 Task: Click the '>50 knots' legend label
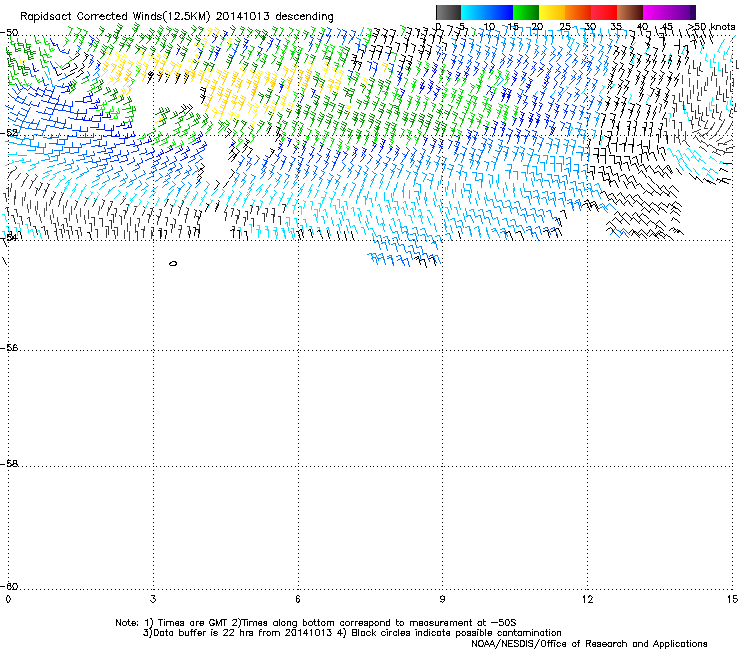[712, 26]
